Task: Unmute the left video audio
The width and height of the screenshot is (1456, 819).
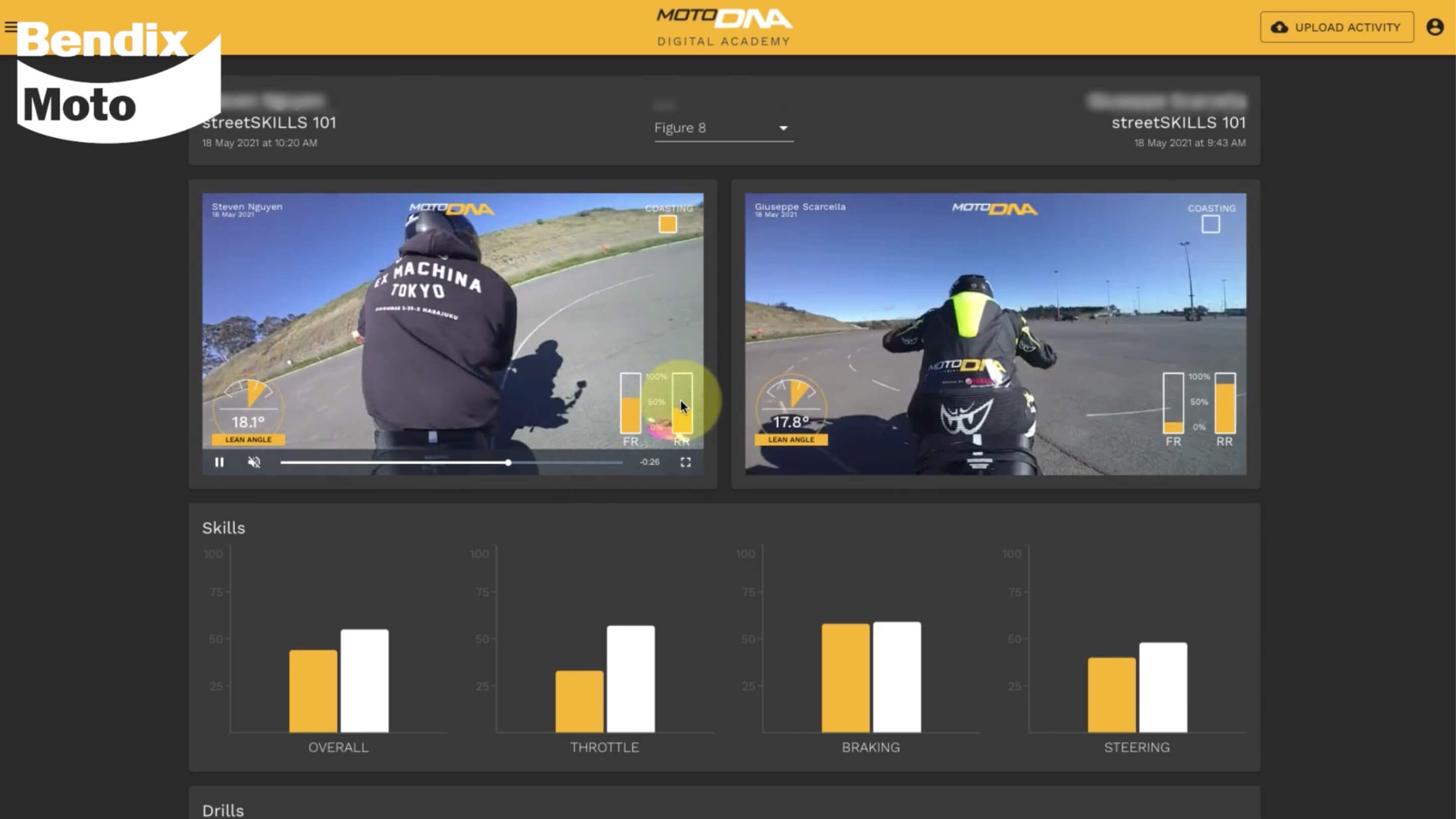Action: (x=254, y=462)
